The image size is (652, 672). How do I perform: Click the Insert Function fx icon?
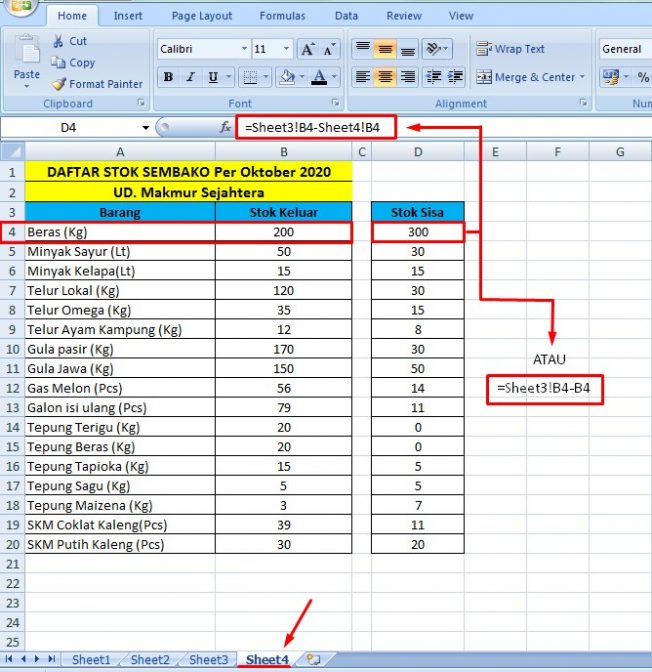(225, 127)
